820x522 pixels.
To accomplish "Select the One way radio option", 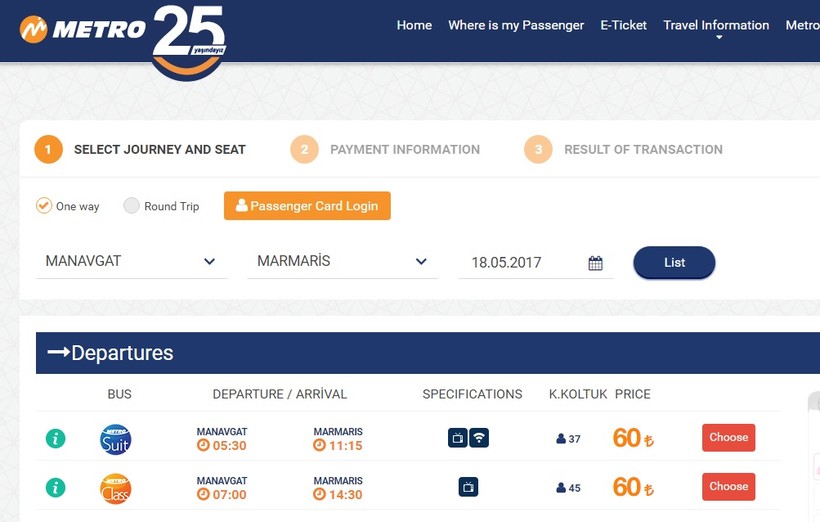I will pyautogui.click(x=44, y=206).
